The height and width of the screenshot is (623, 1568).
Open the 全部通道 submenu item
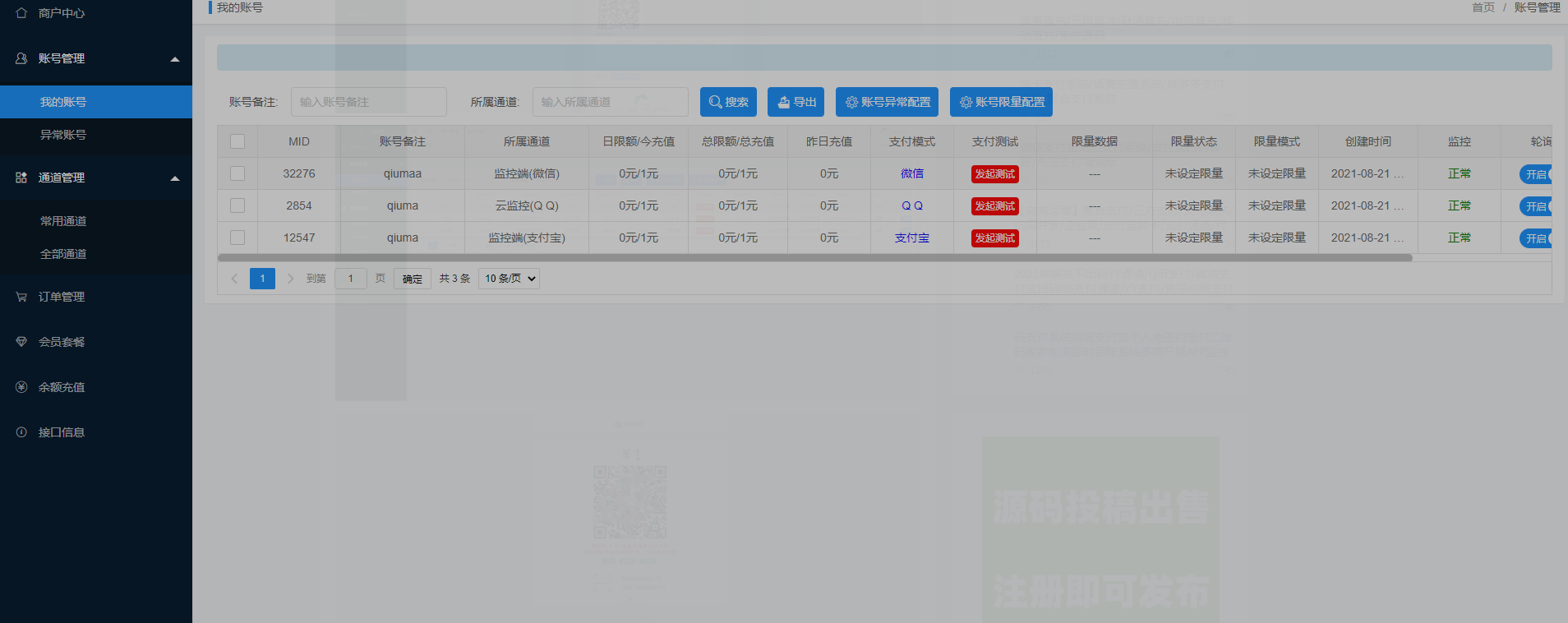tap(63, 254)
